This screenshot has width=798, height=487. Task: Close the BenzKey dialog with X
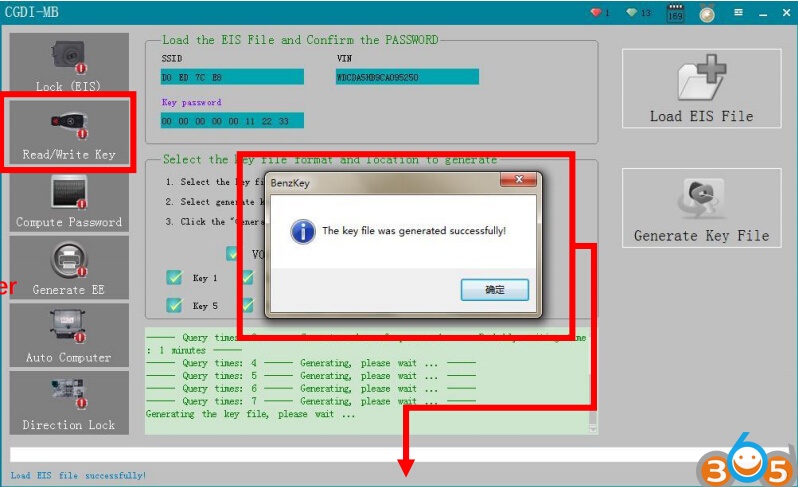519,179
